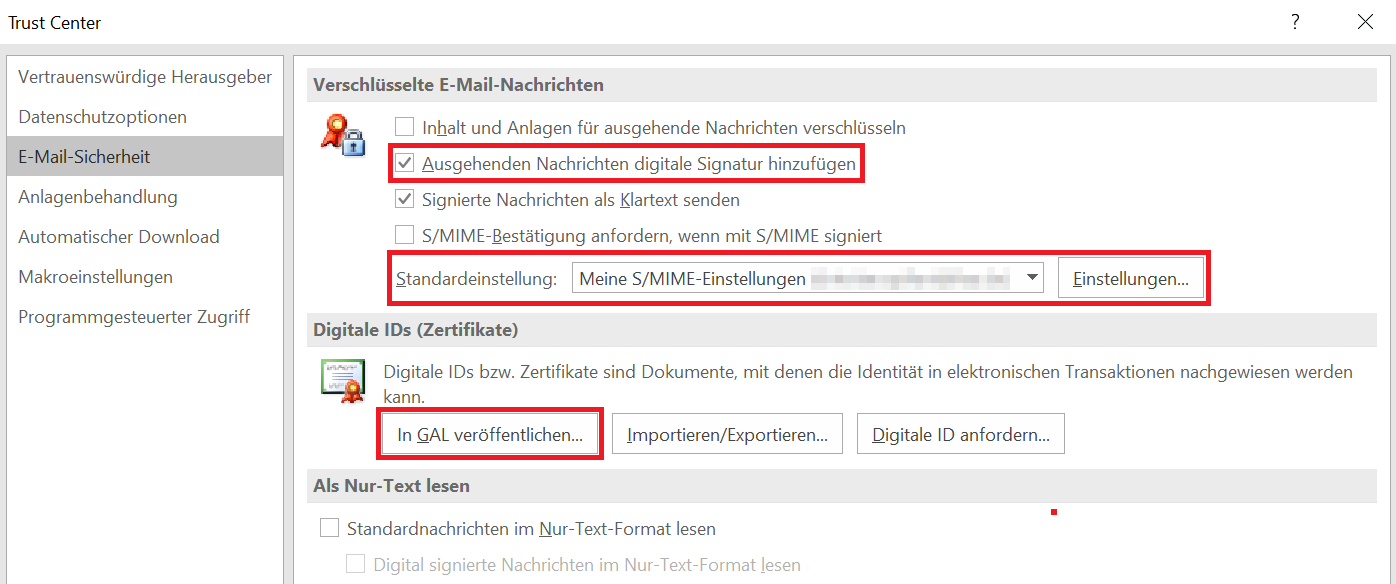The width and height of the screenshot is (1396, 584).
Task: Toggle Signierte Nachrichten als Klartext senden
Action: (x=404, y=199)
